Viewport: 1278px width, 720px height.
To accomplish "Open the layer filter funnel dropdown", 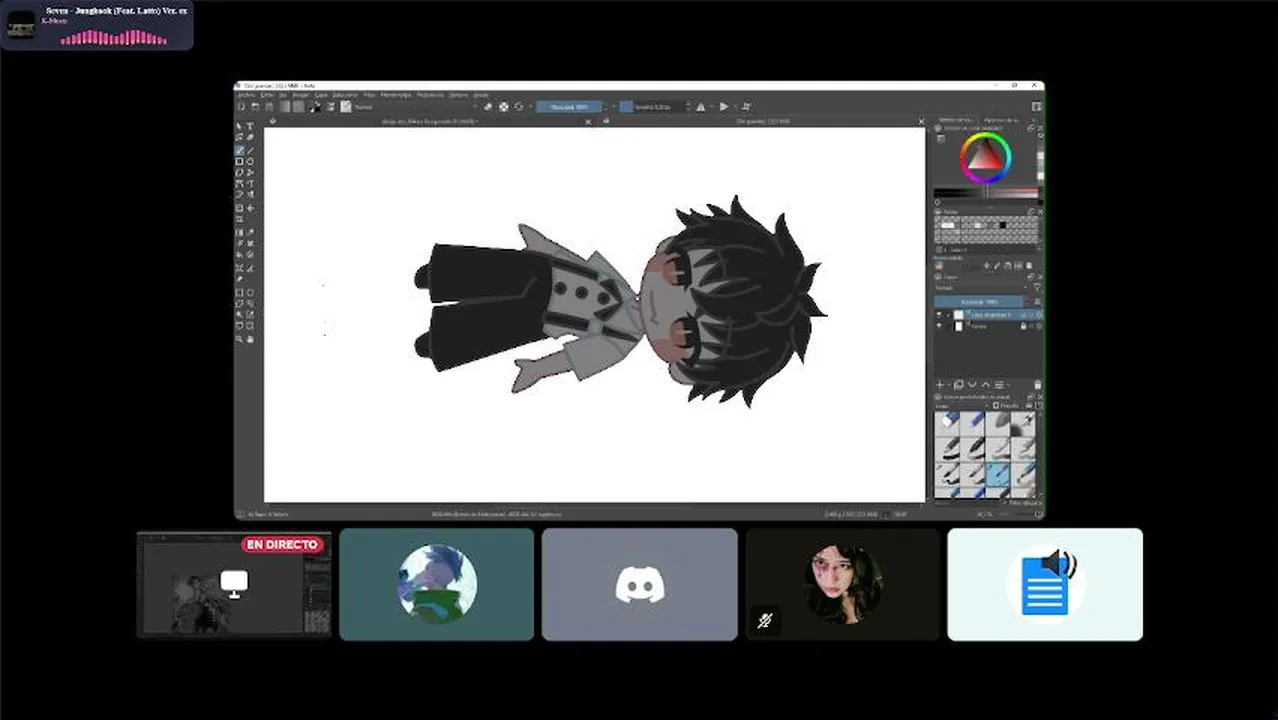I will [x=1038, y=287].
